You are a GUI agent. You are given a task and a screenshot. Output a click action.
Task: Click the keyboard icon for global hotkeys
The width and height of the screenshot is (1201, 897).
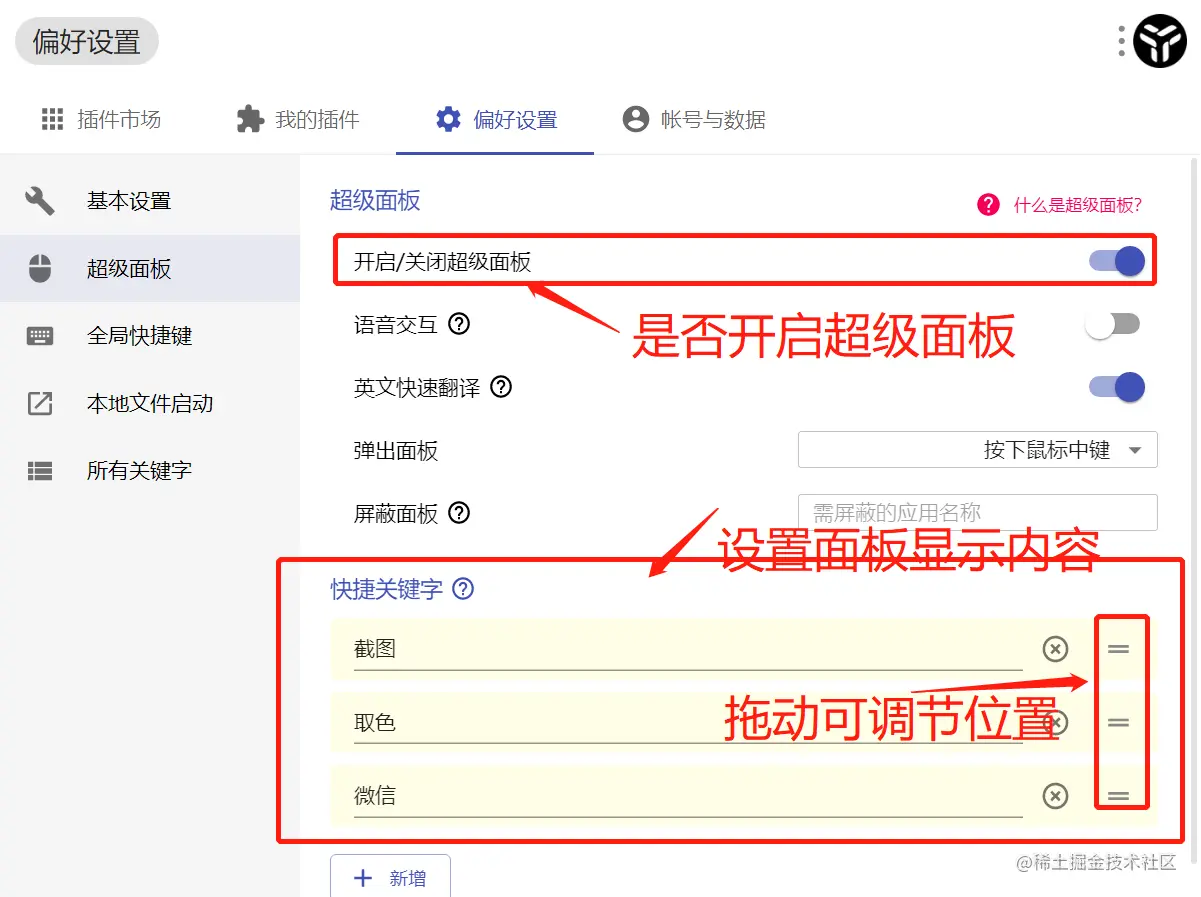click(40, 336)
